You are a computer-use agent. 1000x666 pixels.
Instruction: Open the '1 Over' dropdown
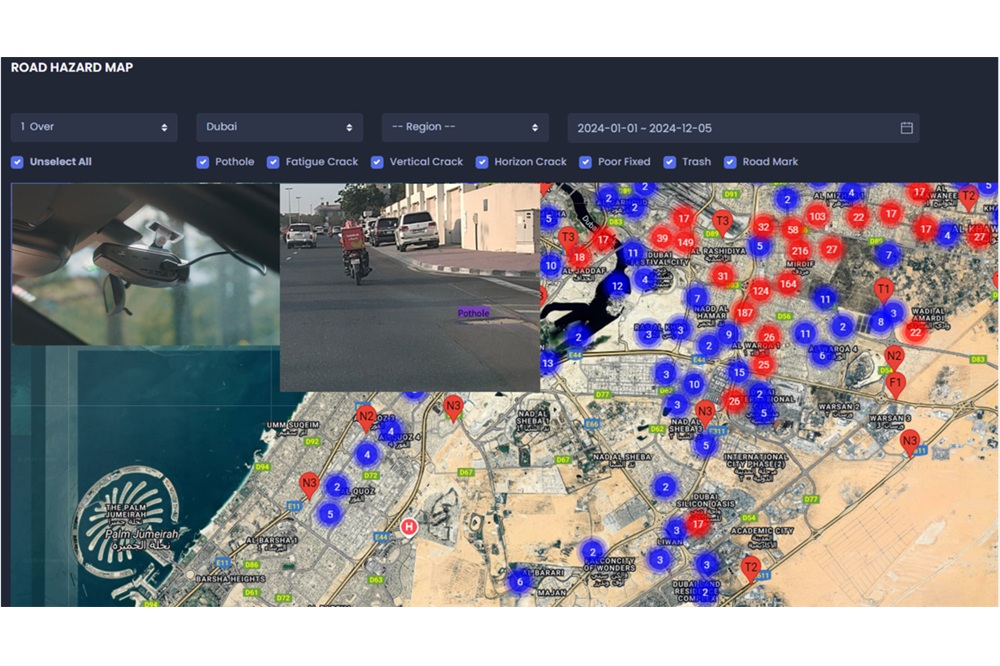pyautogui.click(x=94, y=128)
